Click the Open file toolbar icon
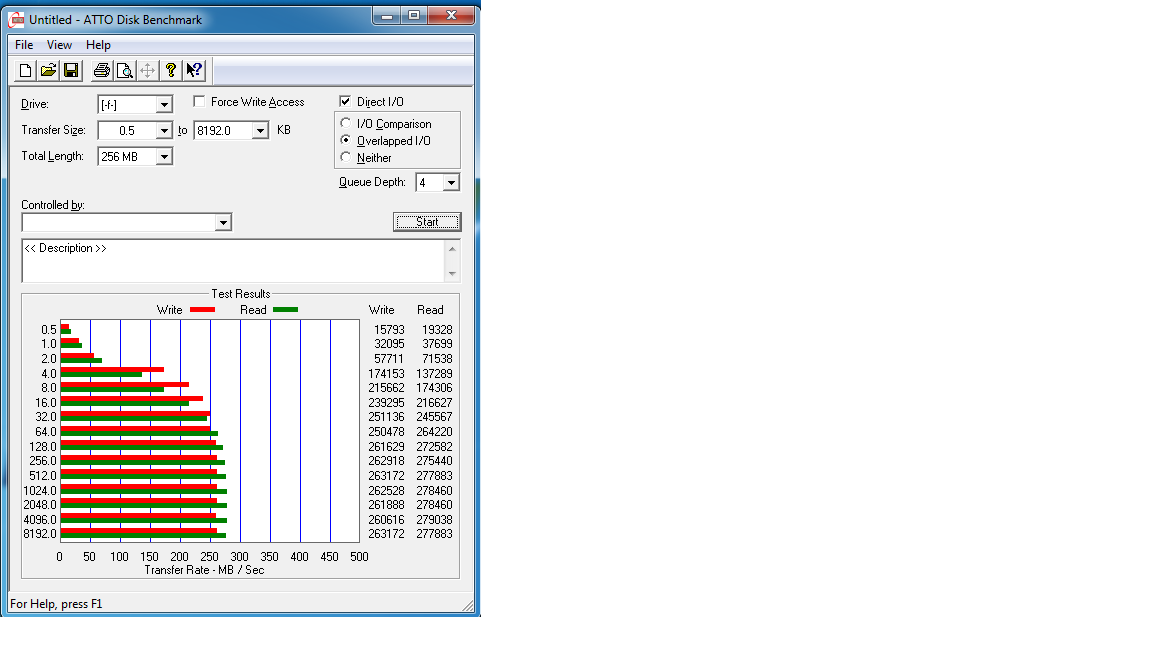Image resolution: width=1152 pixels, height=648 pixels. pos(48,71)
